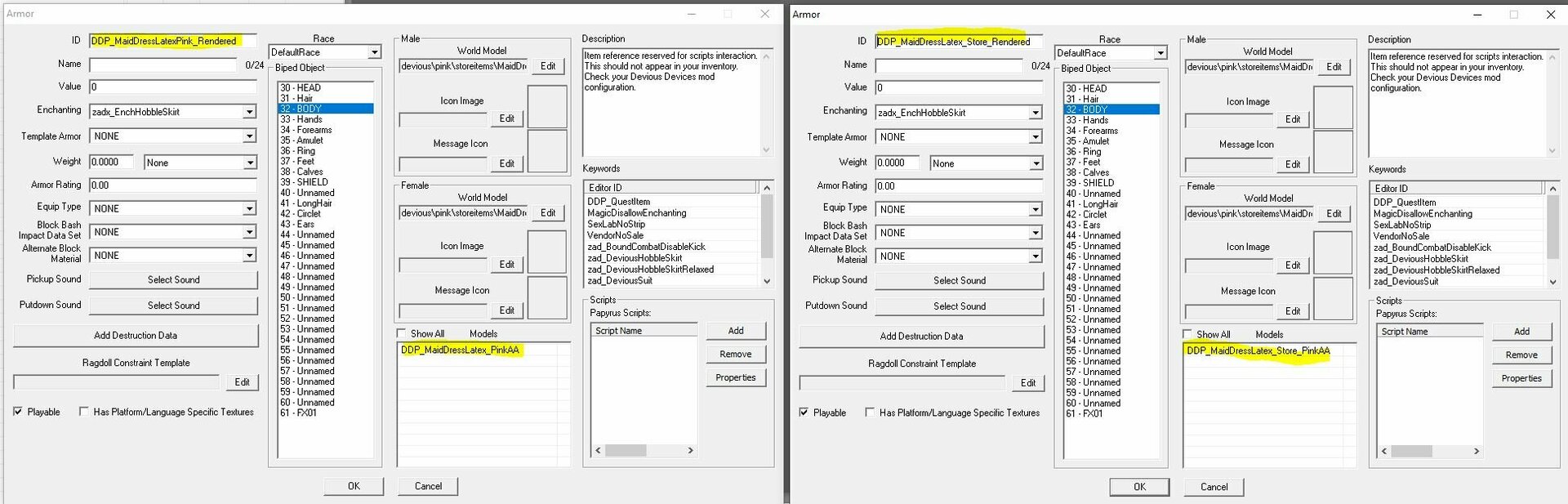Click scripts scrollbar right arrow, right window

(x=1476, y=451)
